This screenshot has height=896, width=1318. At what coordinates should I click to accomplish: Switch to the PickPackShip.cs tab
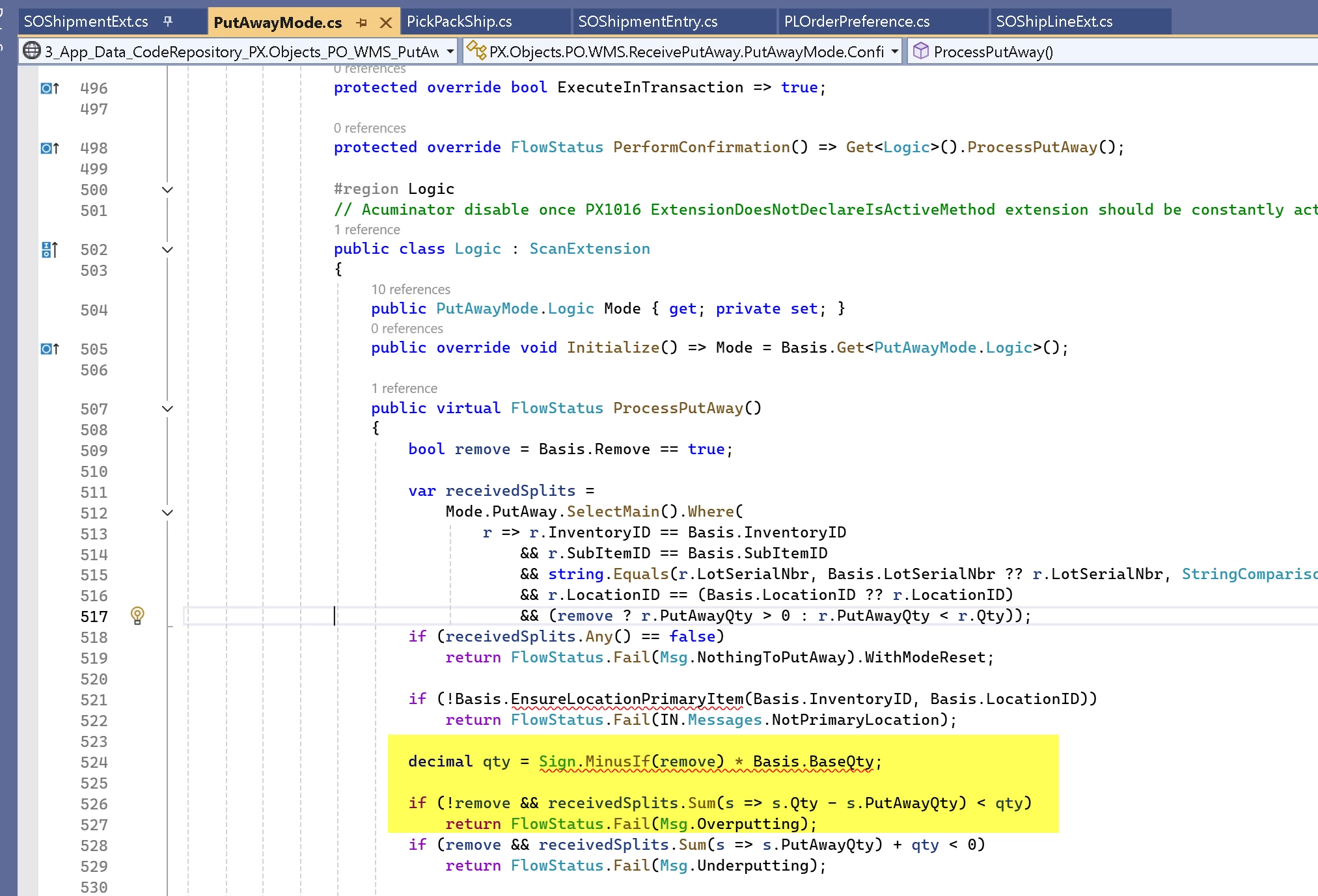tap(460, 21)
